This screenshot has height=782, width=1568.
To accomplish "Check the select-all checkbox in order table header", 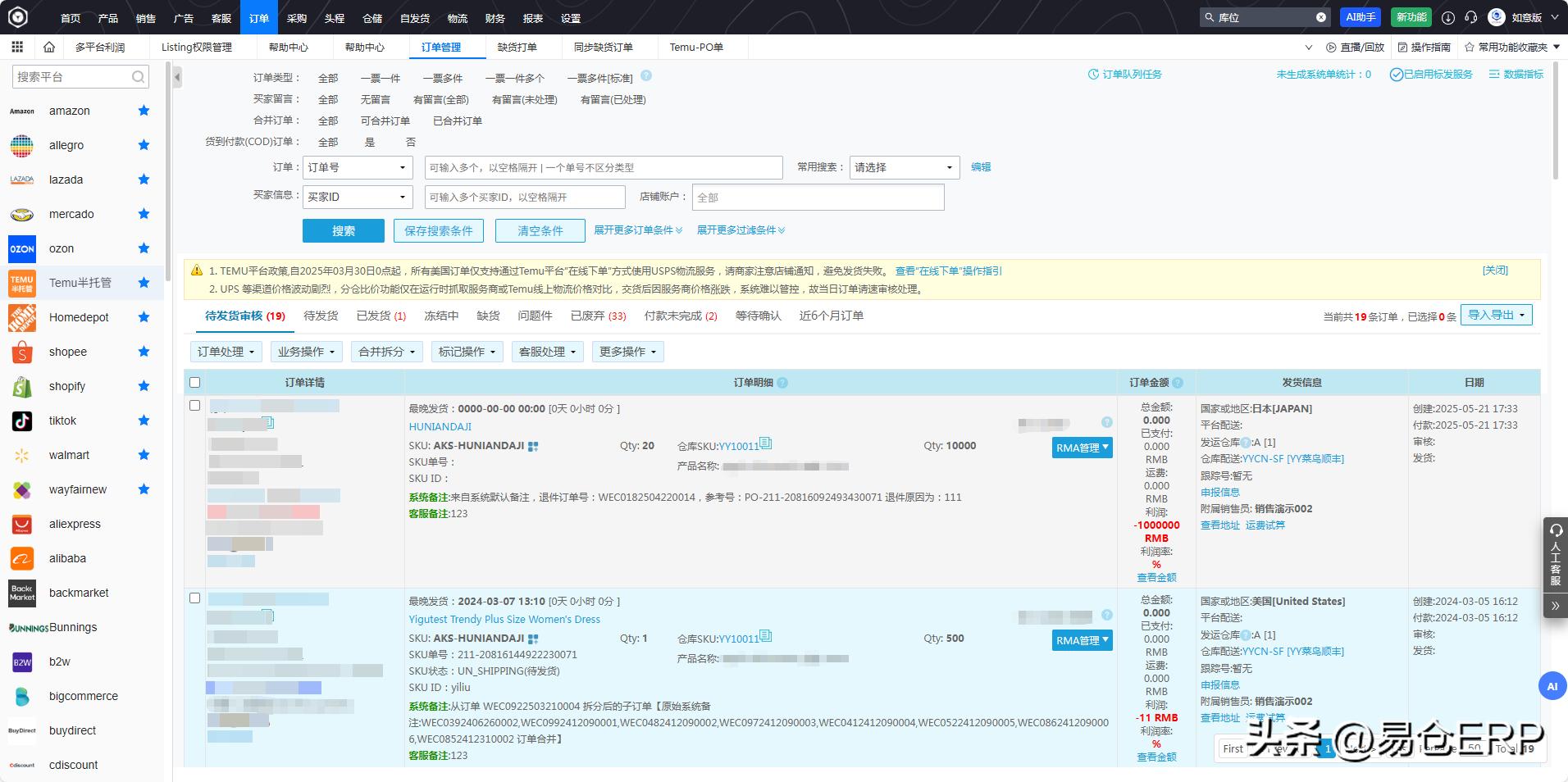I will [x=195, y=382].
